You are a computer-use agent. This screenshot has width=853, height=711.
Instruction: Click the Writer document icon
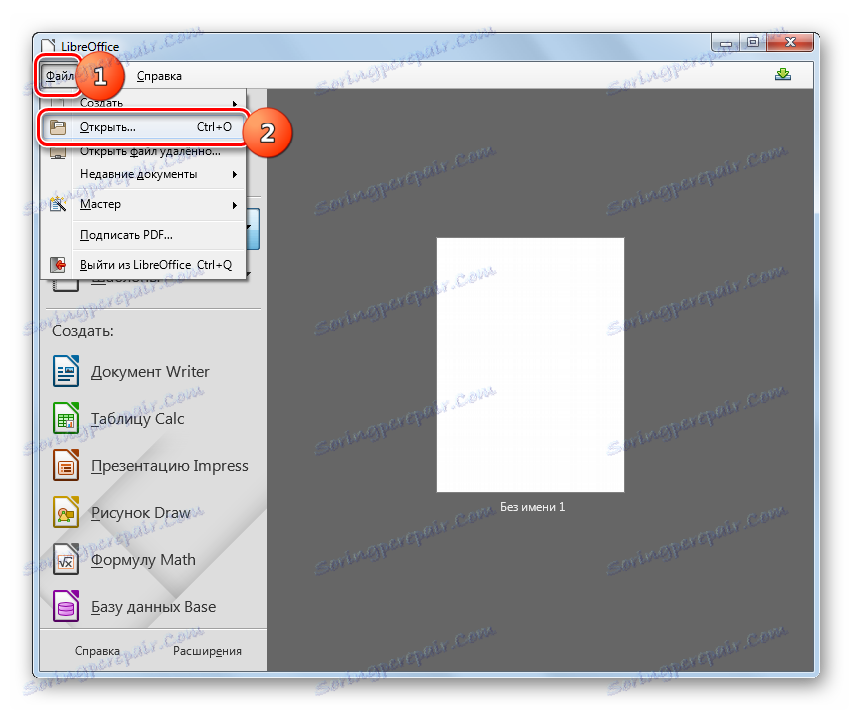(x=66, y=371)
